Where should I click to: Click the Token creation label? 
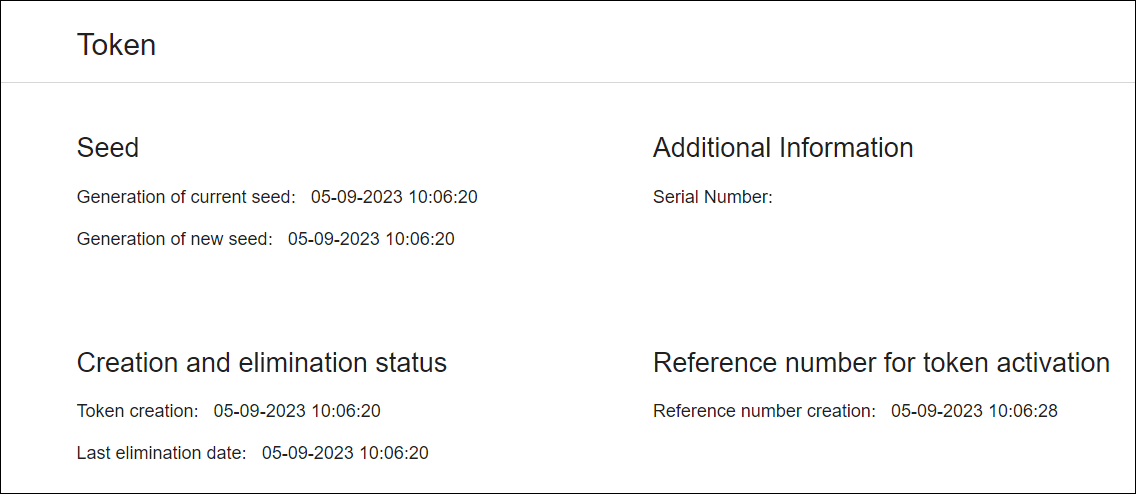[x=137, y=411]
